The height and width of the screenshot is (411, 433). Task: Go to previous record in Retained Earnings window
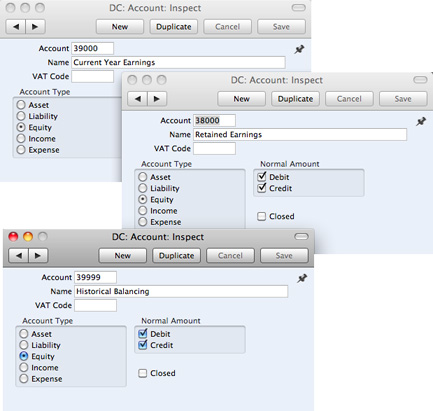[x=138, y=99]
